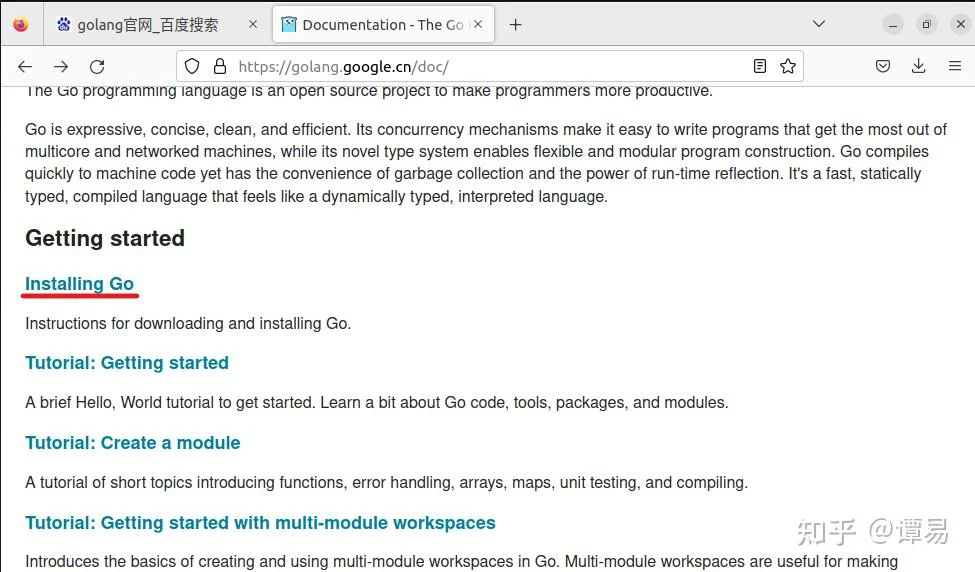Click the Getting started heading
Screen dimensions: 975x572
point(105,238)
